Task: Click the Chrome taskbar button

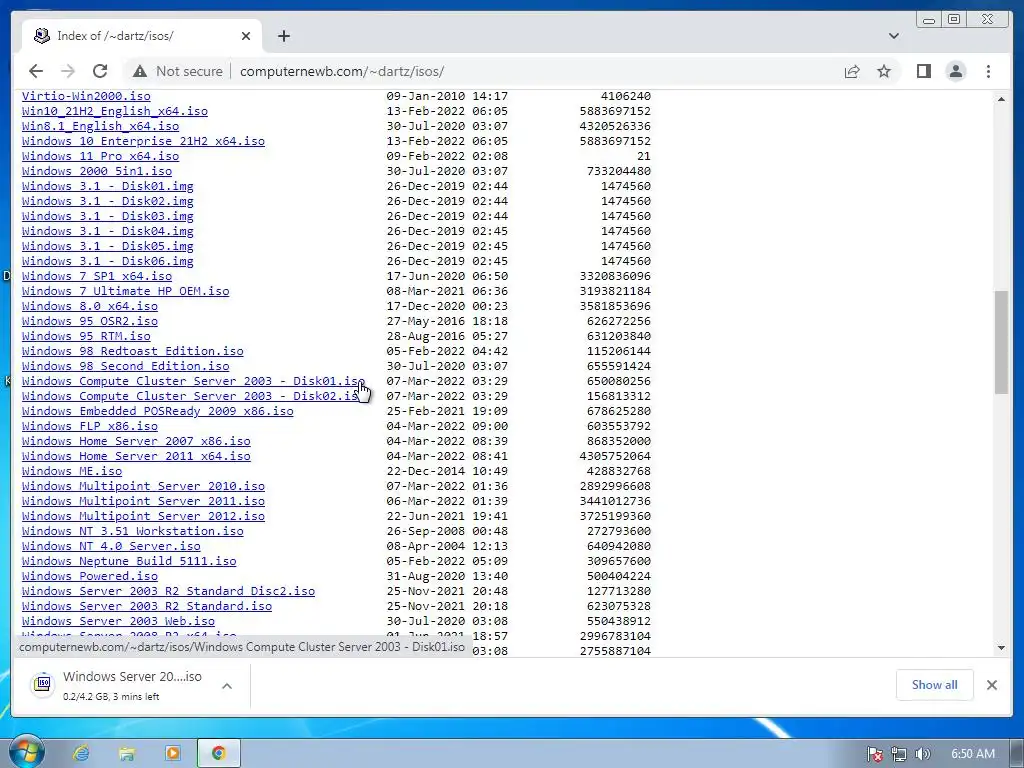Action: pos(218,754)
